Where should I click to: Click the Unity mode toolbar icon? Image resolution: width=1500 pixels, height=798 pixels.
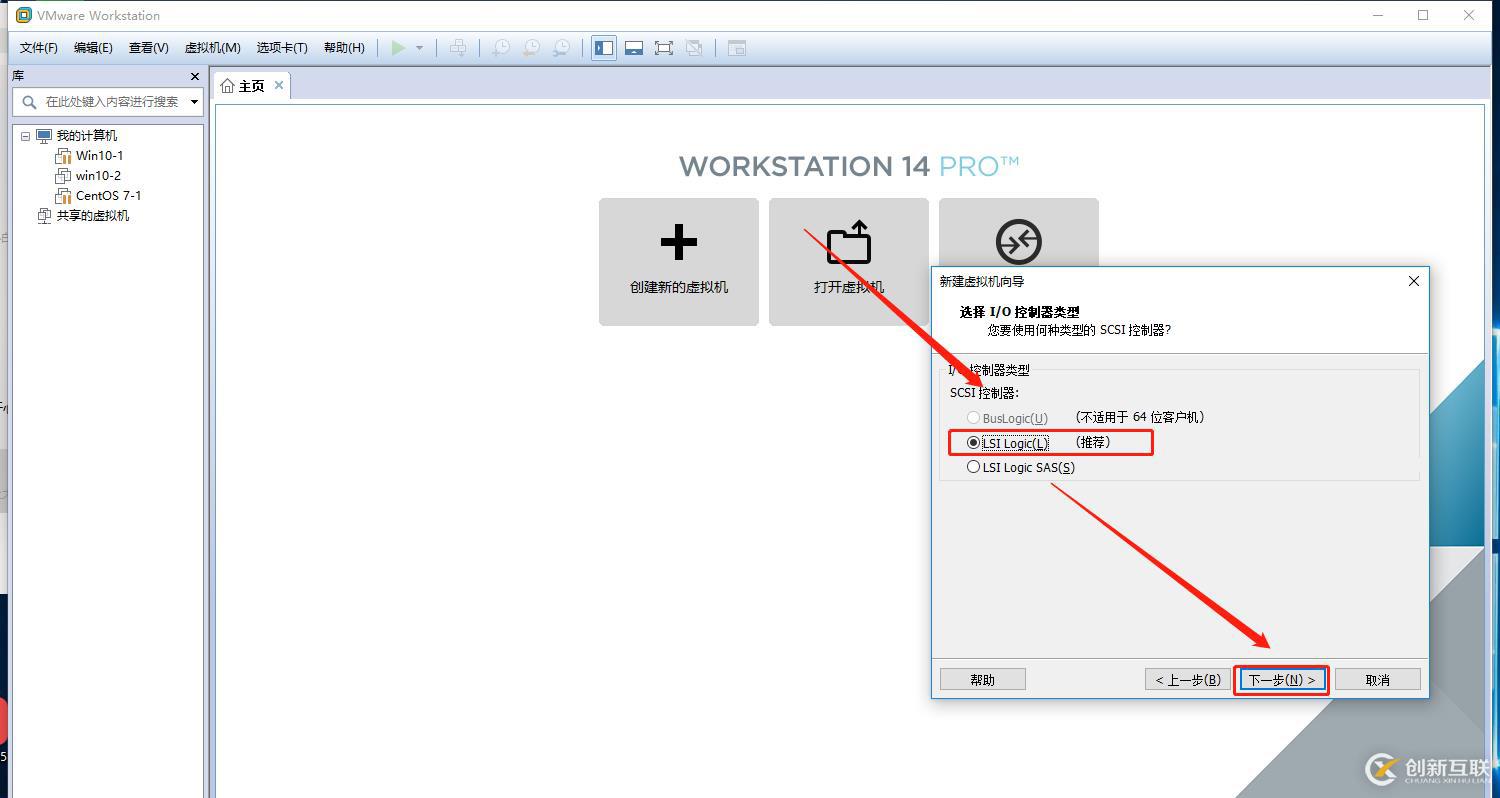pyautogui.click(x=694, y=48)
